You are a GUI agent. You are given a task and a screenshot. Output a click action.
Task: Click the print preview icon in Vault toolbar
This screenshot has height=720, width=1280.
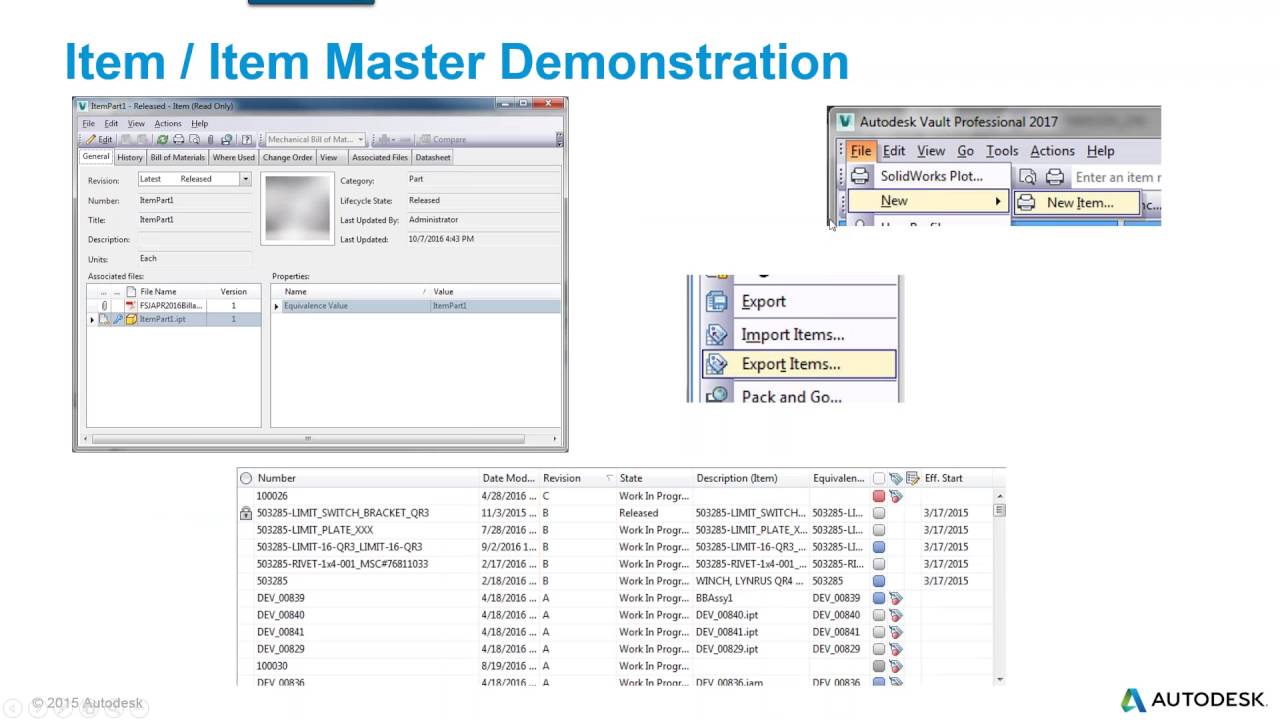point(1027,177)
